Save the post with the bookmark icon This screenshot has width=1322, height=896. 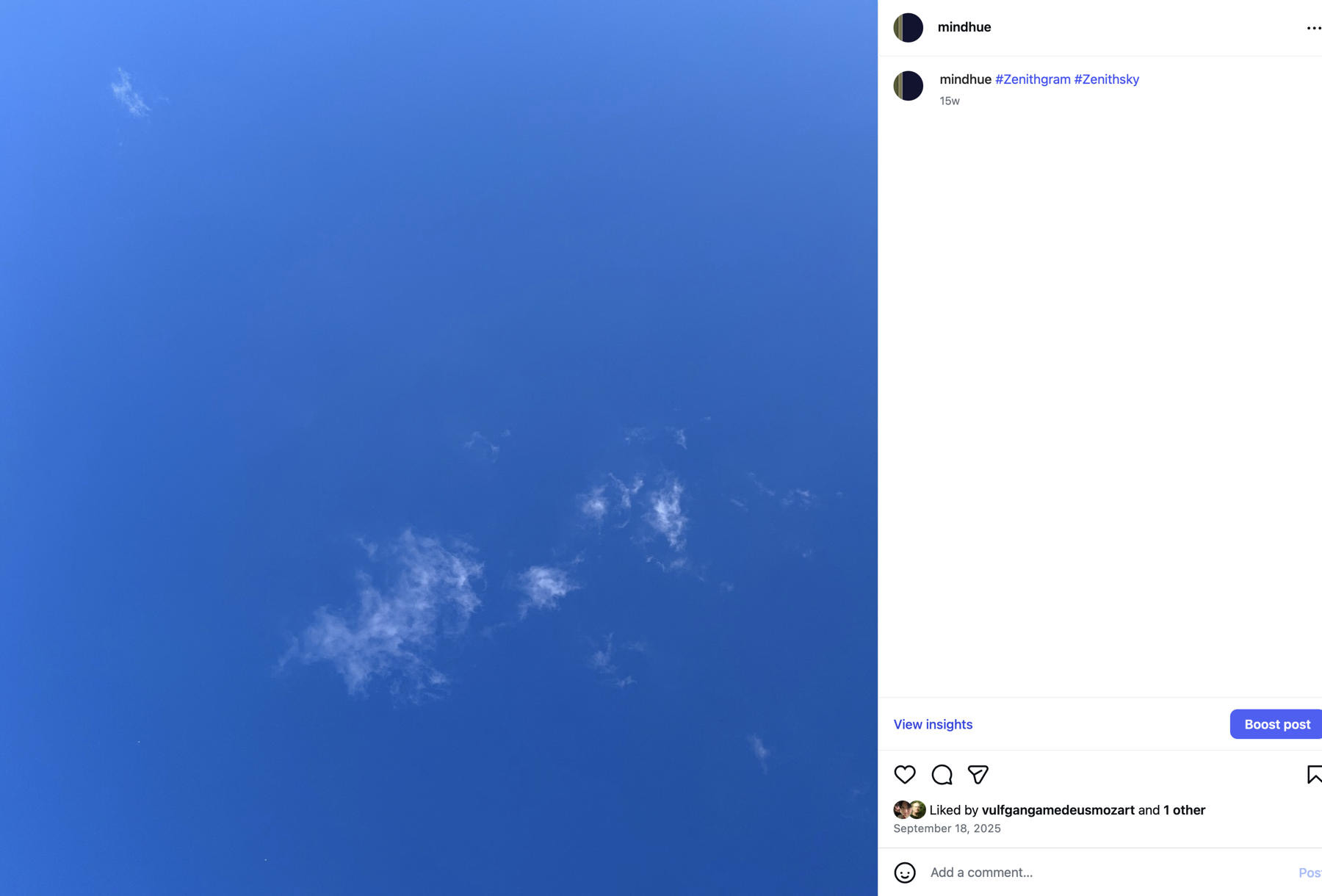[x=1314, y=774]
